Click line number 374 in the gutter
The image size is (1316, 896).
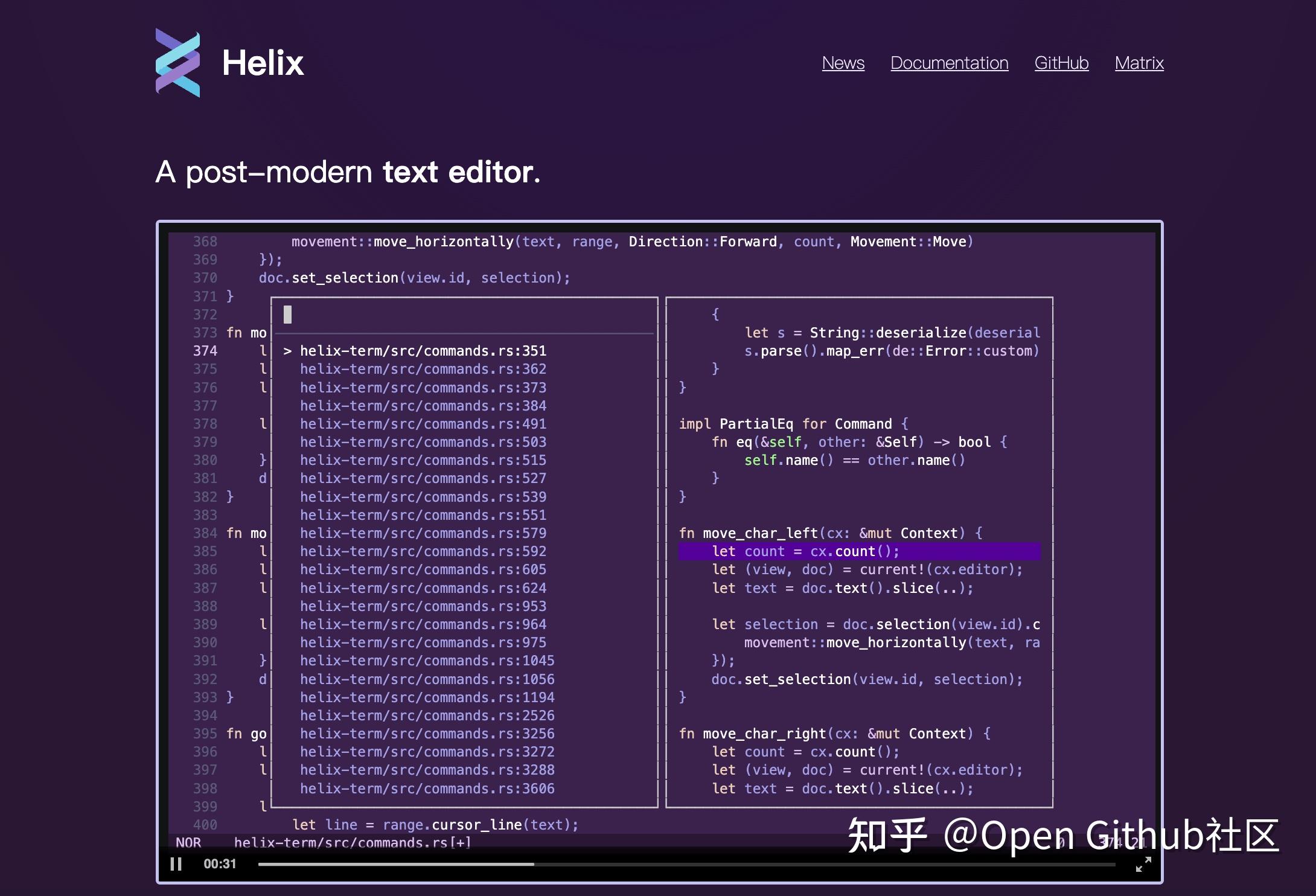tap(205, 351)
